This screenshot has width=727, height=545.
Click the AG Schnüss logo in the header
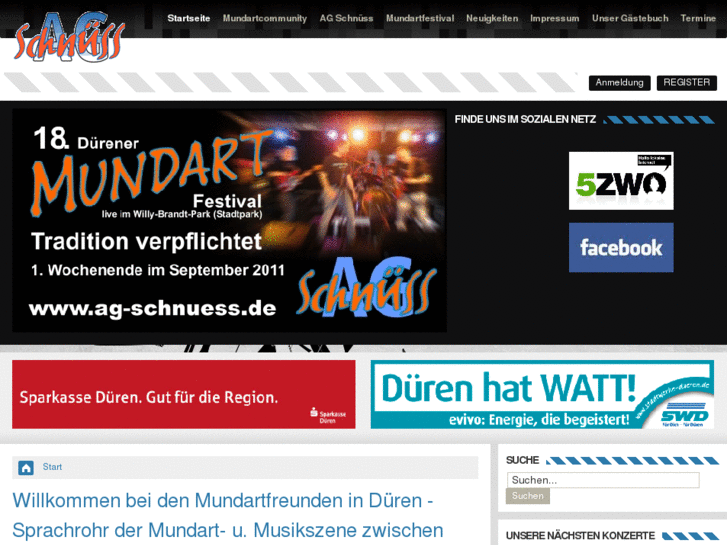click(x=70, y=37)
